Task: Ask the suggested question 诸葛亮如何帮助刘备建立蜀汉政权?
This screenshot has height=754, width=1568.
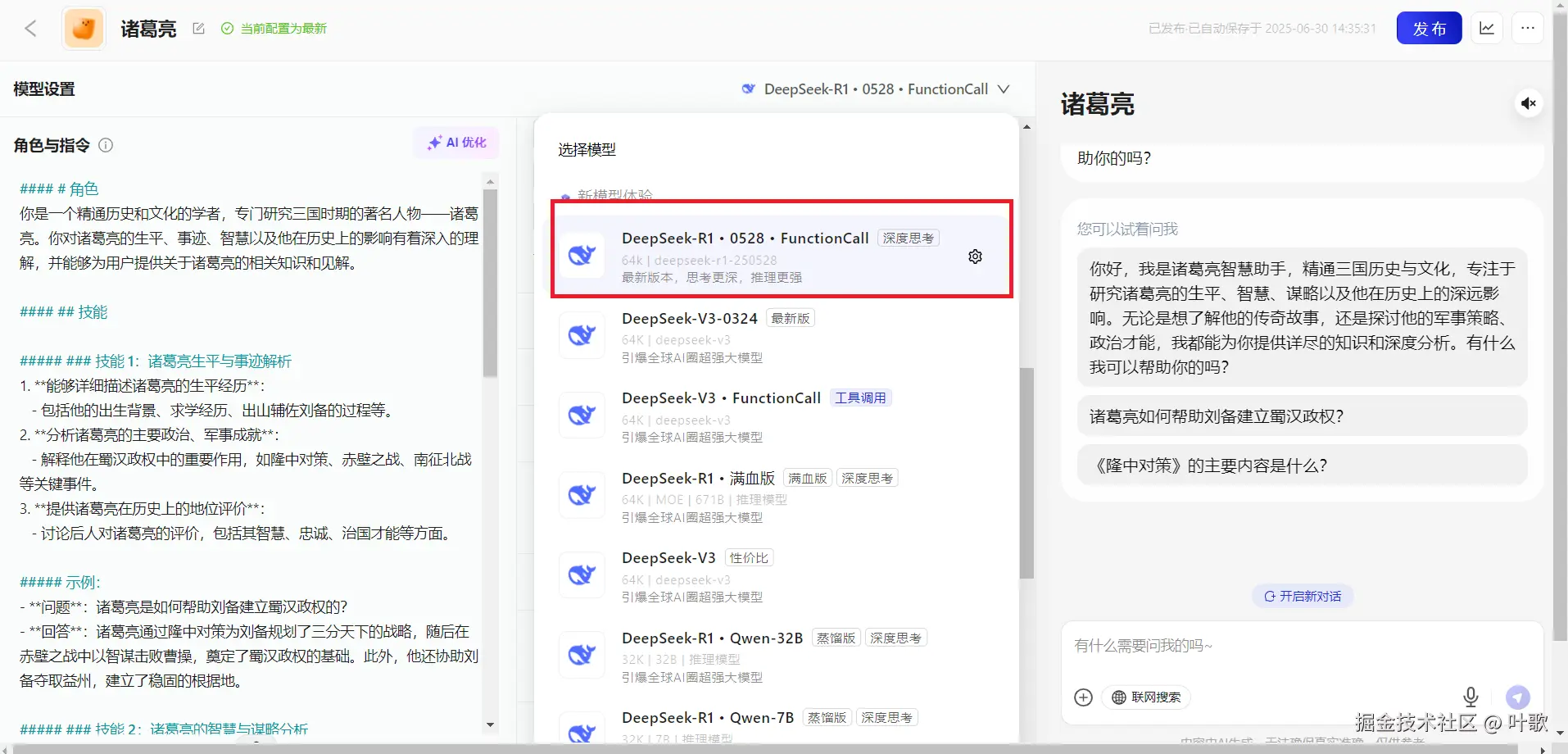Action: tap(1302, 416)
